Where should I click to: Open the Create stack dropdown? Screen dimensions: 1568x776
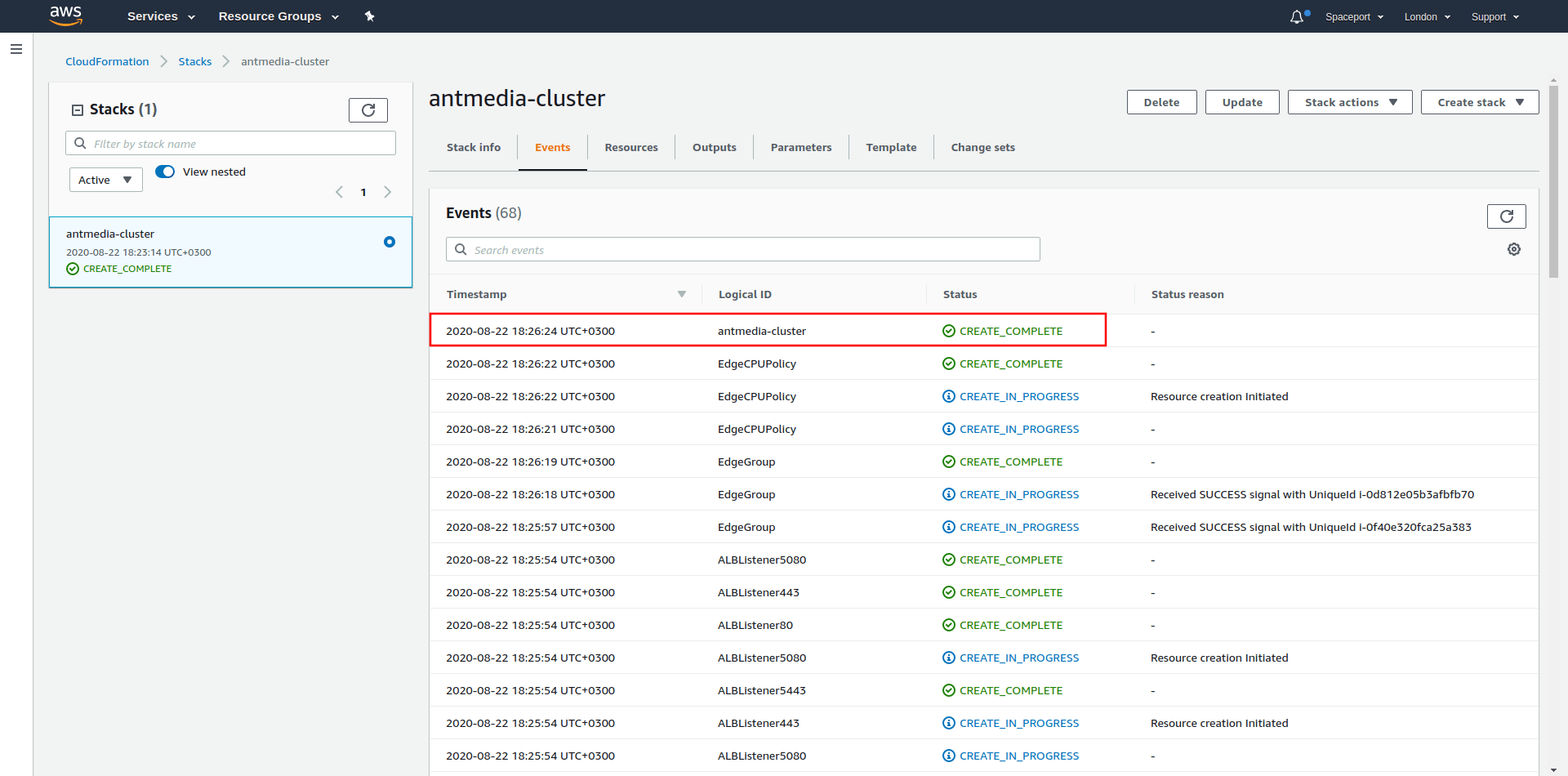(x=1480, y=102)
